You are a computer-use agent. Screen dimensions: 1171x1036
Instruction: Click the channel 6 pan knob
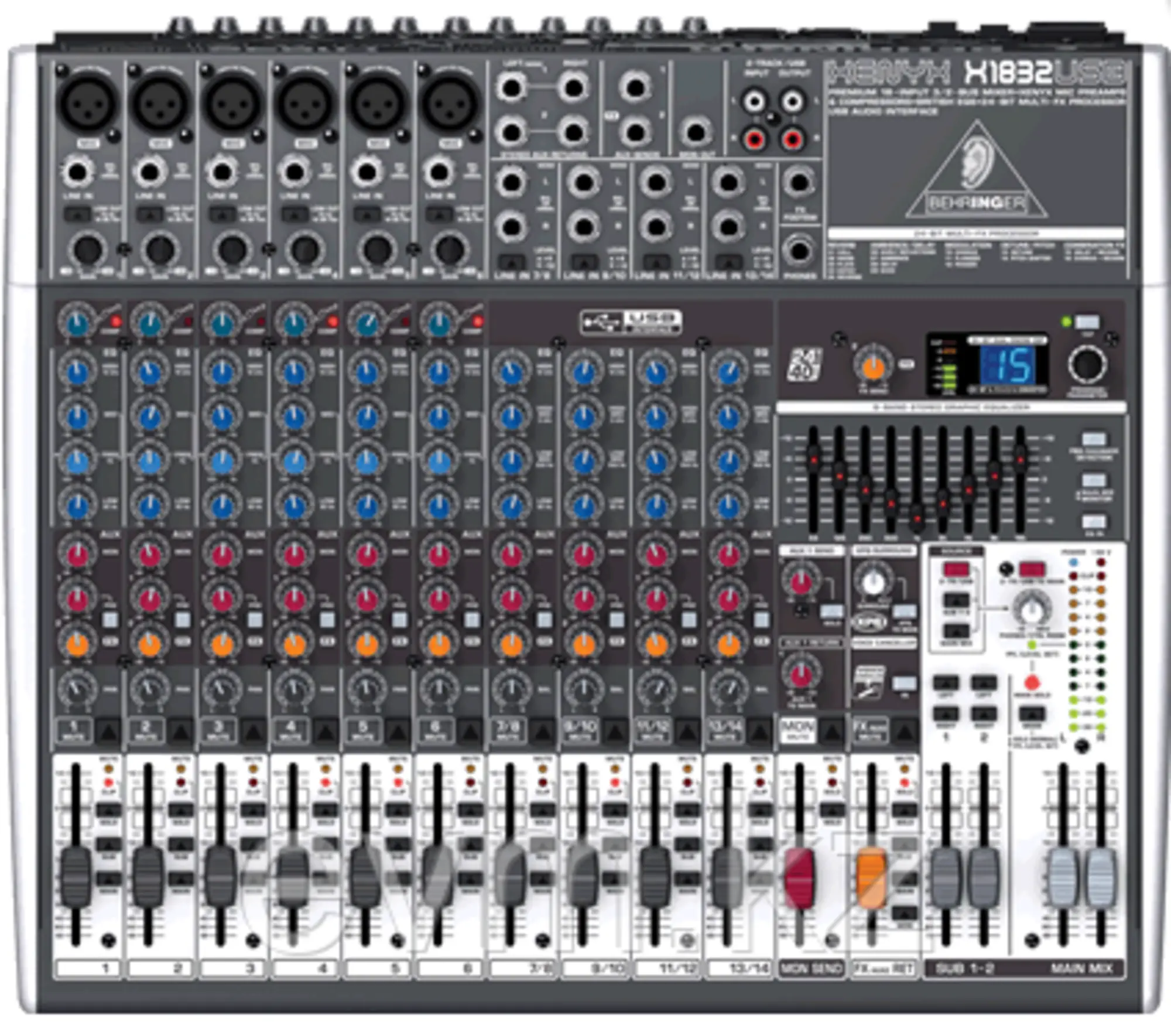coord(439,688)
